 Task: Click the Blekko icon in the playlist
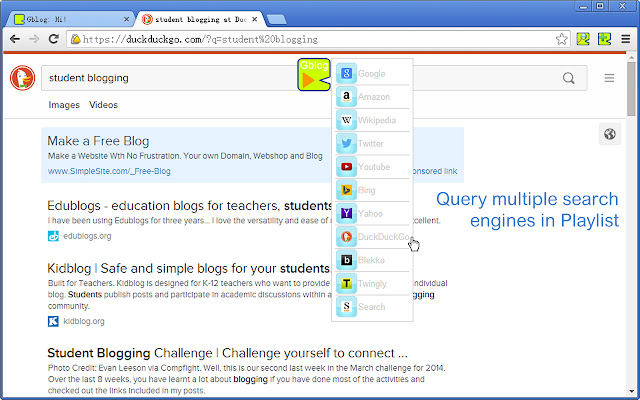point(346,260)
